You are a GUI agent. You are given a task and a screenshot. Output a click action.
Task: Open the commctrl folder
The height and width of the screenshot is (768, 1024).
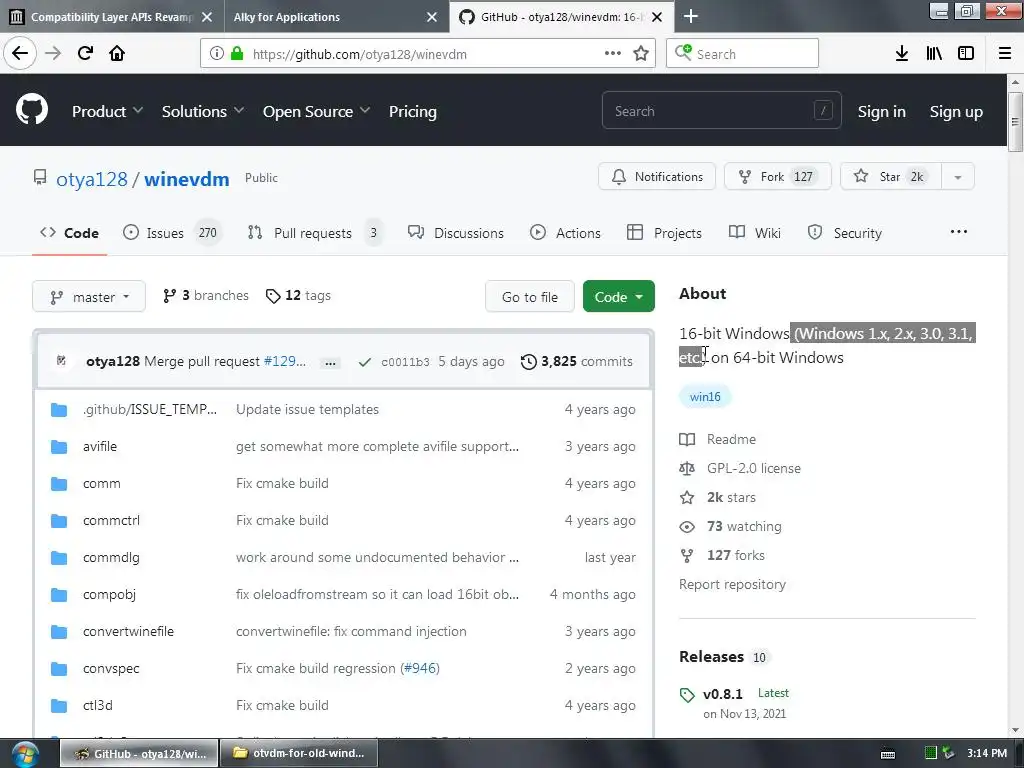tap(111, 520)
